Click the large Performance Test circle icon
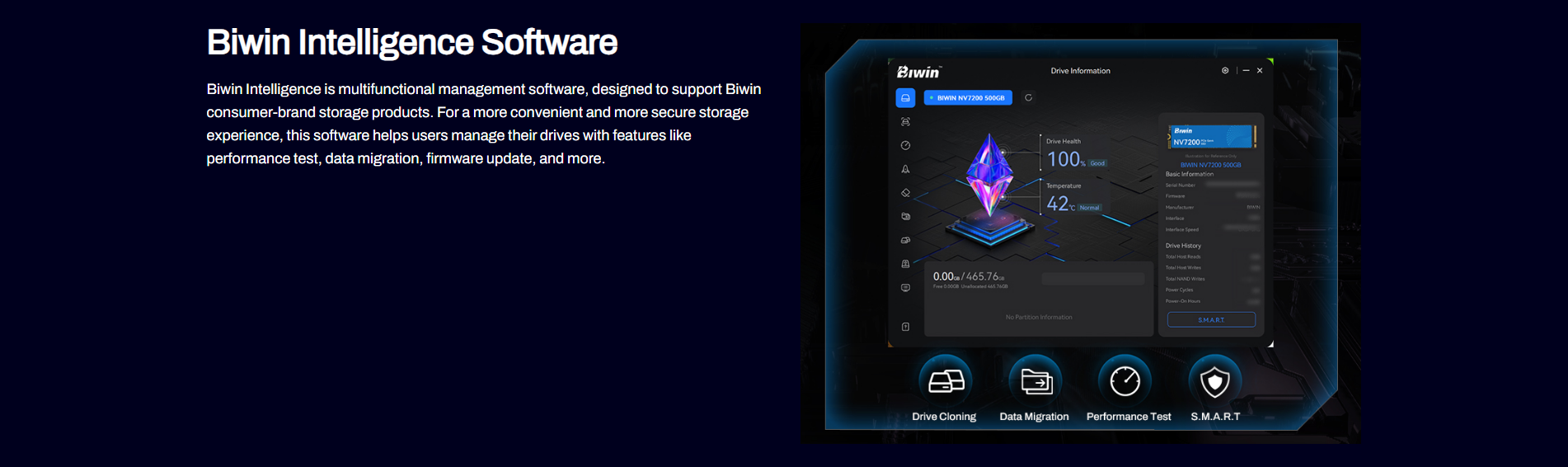This screenshot has width=1568, height=467. click(x=1124, y=381)
